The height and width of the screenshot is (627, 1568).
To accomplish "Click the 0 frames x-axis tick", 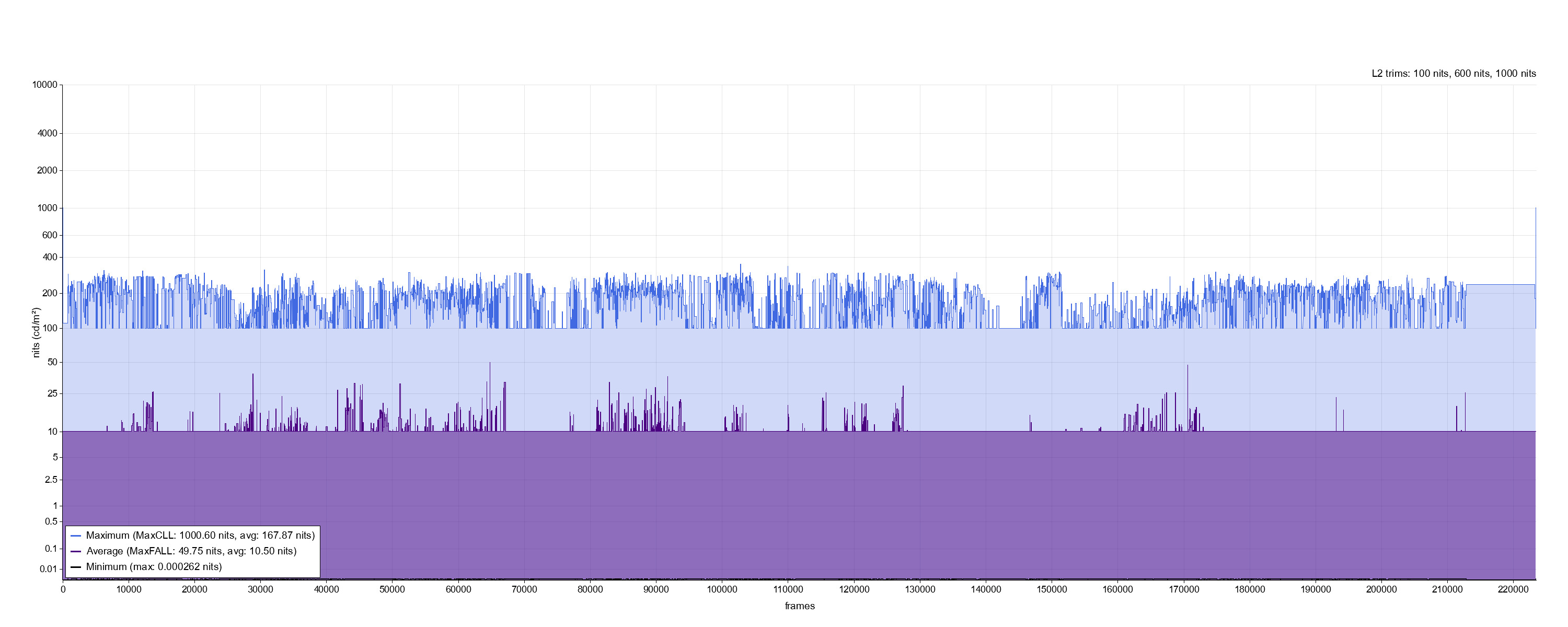I will pos(63,590).
